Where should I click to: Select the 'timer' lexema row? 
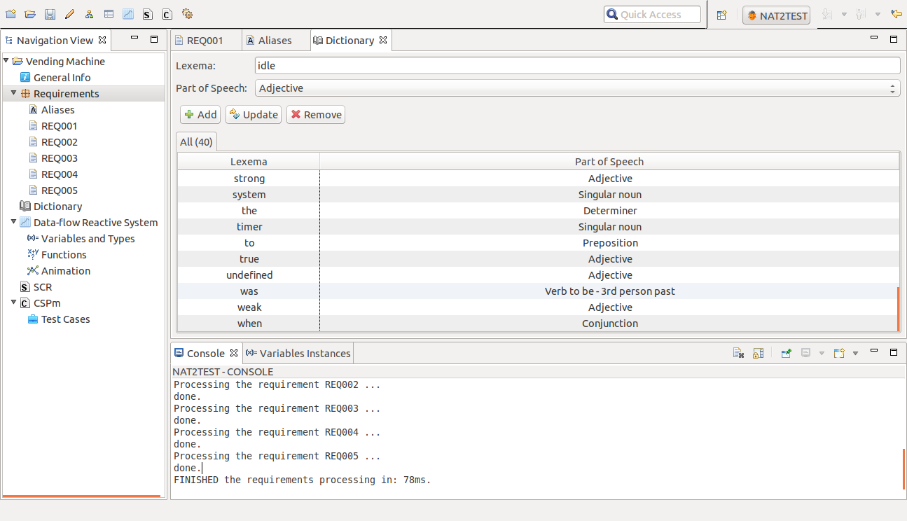(x=538, y=227)
